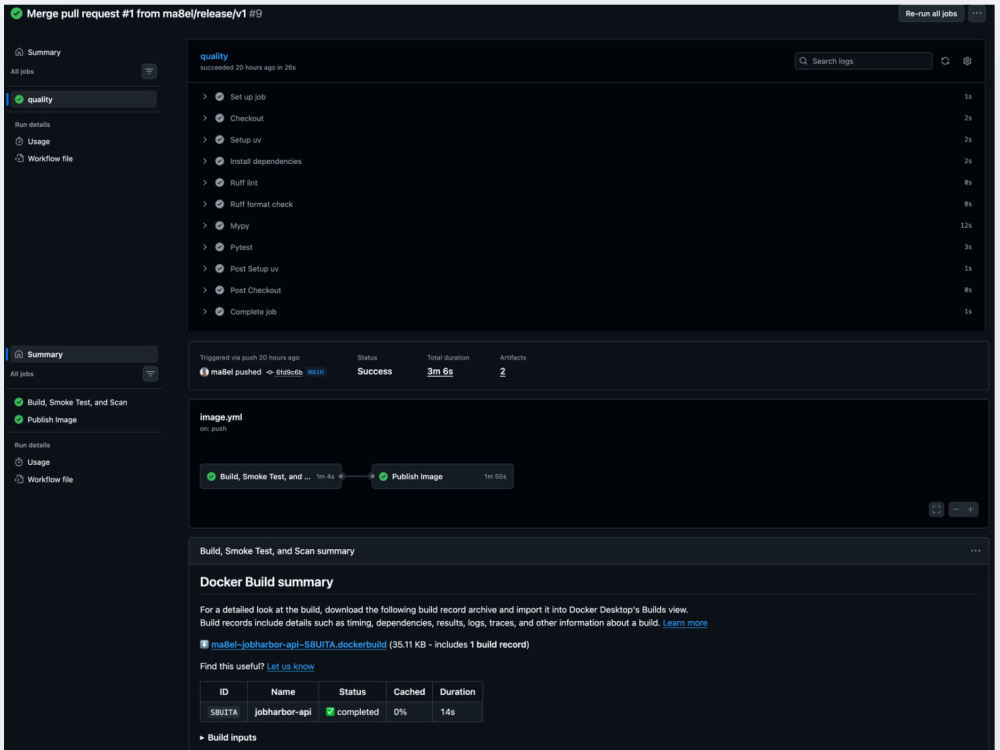Open the summary section three-dot menu

click(975, 551)
